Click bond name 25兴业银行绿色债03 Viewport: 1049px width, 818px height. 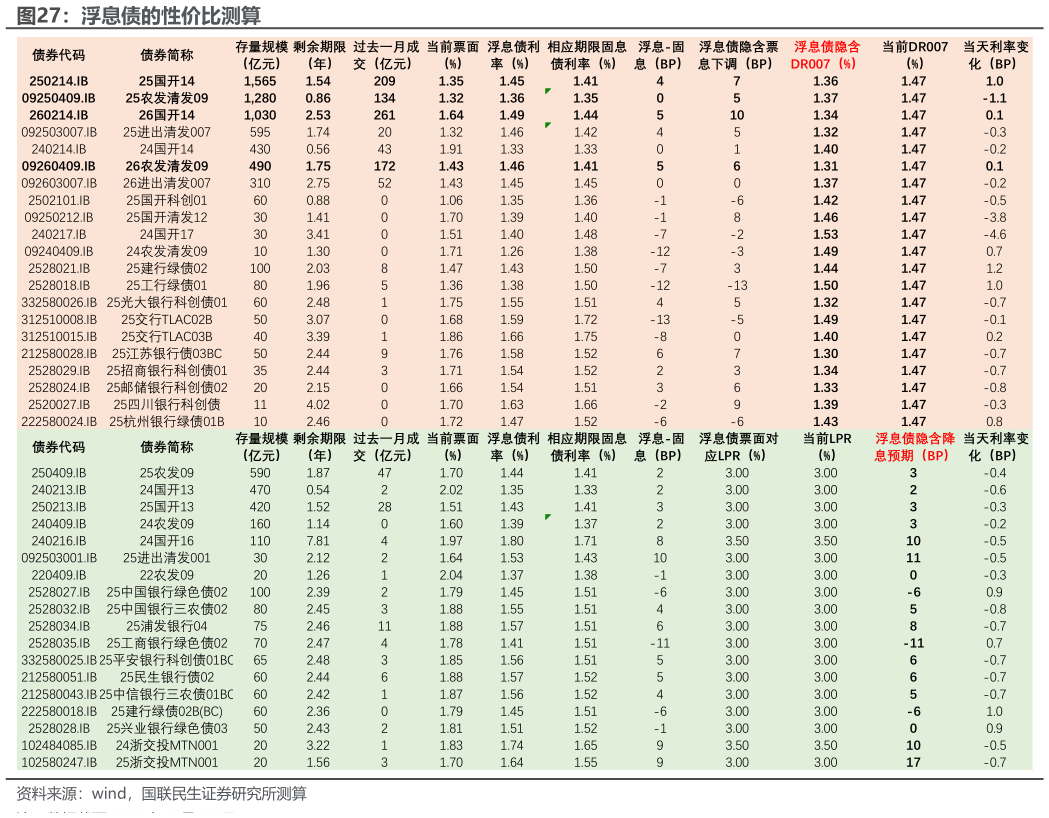(x=167, y=729)
